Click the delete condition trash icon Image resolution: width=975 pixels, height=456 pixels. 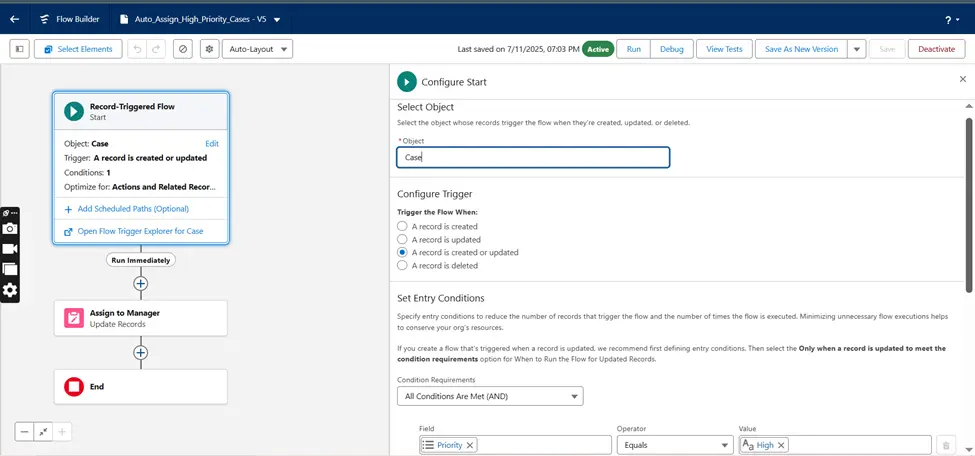coord(946,445)
